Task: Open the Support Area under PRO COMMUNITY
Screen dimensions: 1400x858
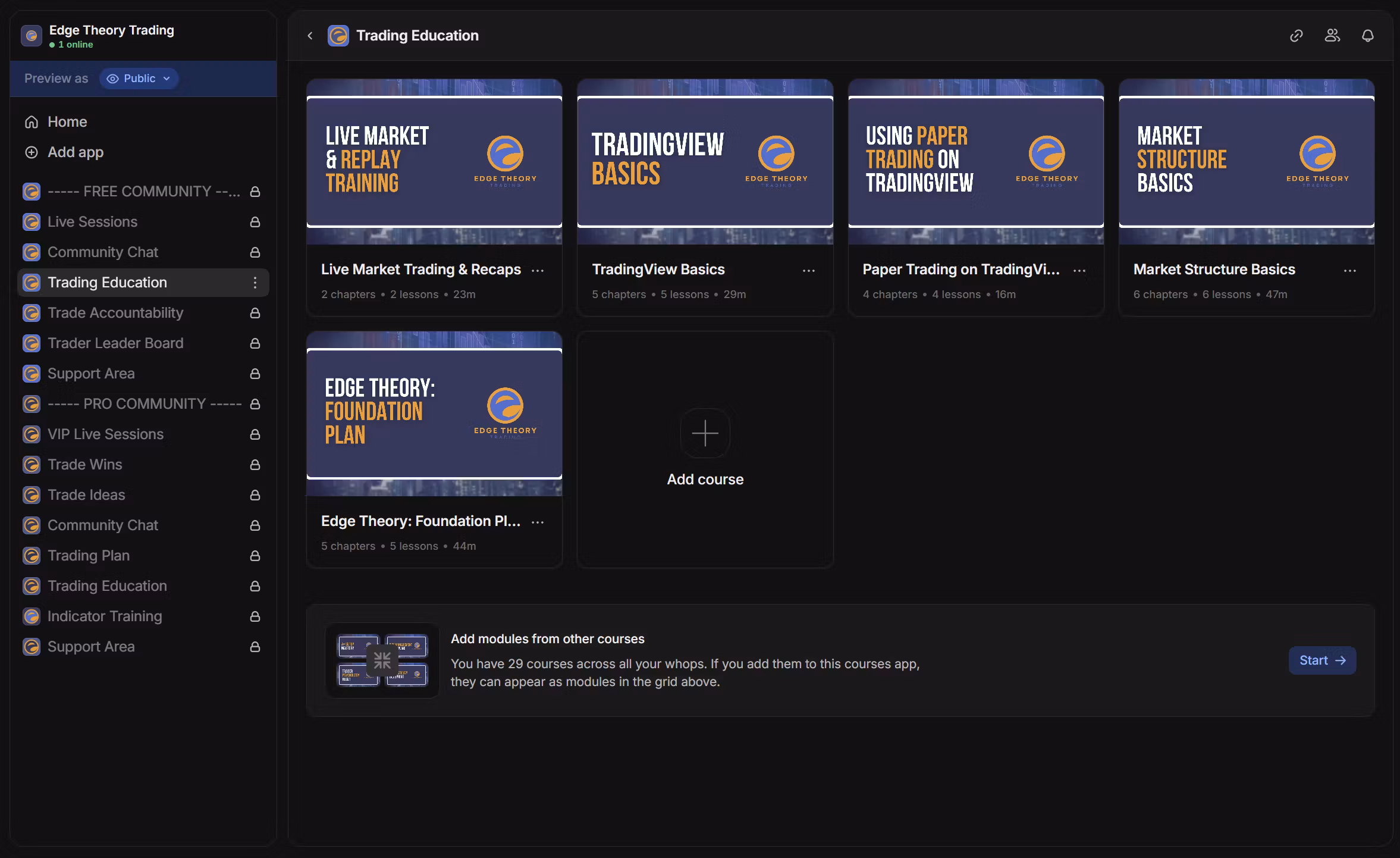Action: click(x=143, y=647)
